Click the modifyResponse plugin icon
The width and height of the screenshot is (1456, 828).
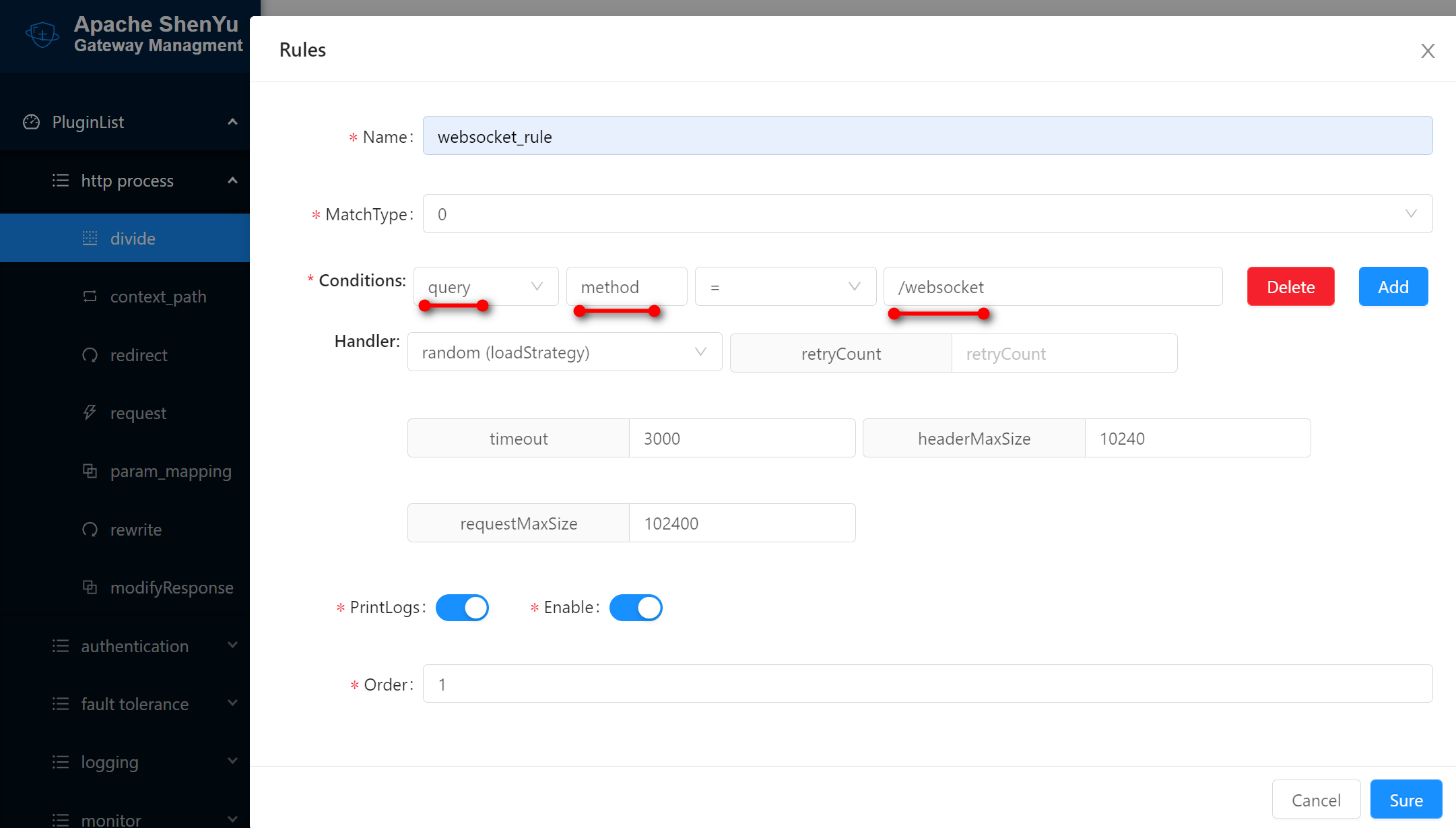(x=90, y=587)
